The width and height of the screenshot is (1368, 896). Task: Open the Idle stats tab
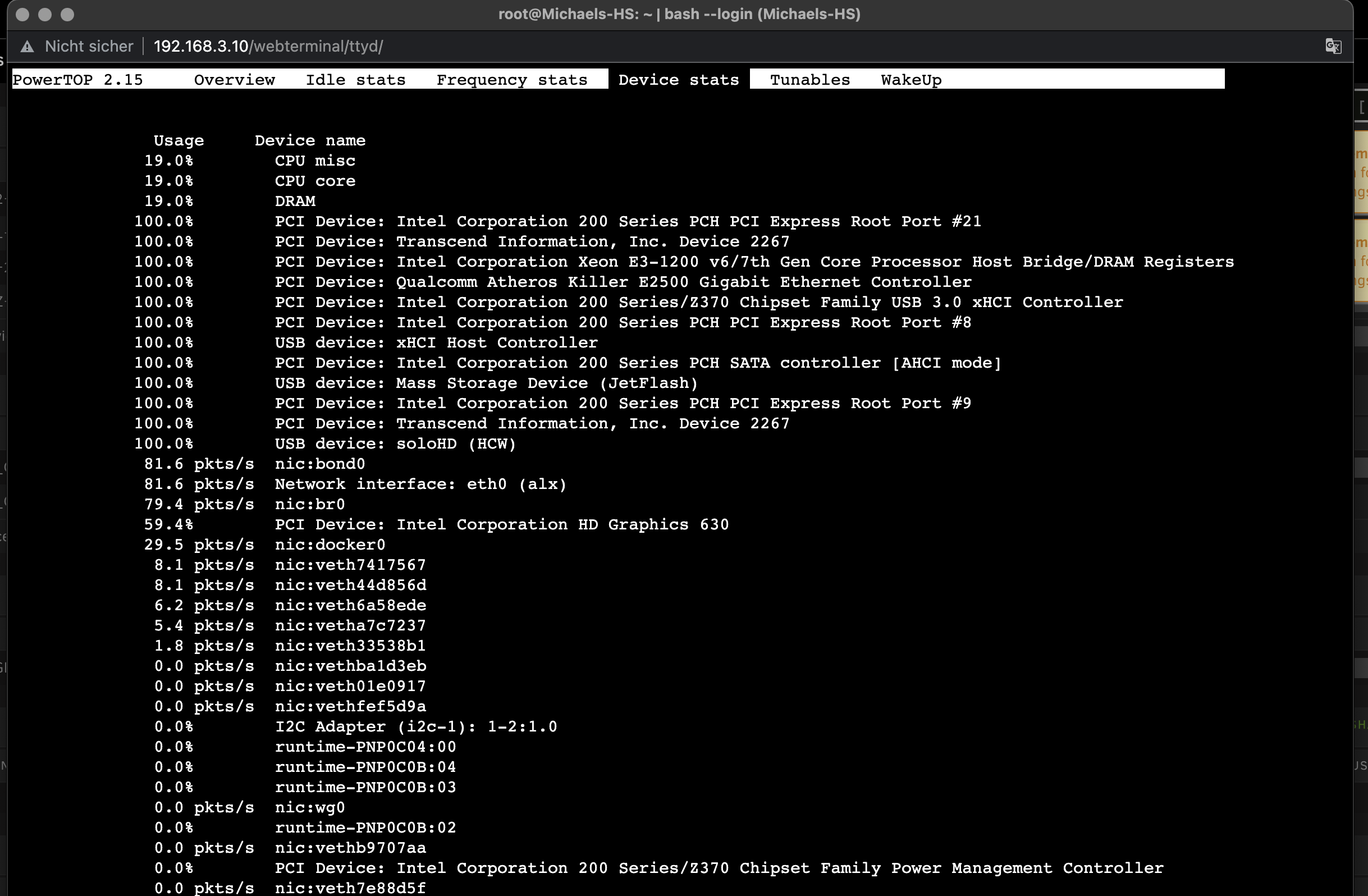[x=355, y=79]
